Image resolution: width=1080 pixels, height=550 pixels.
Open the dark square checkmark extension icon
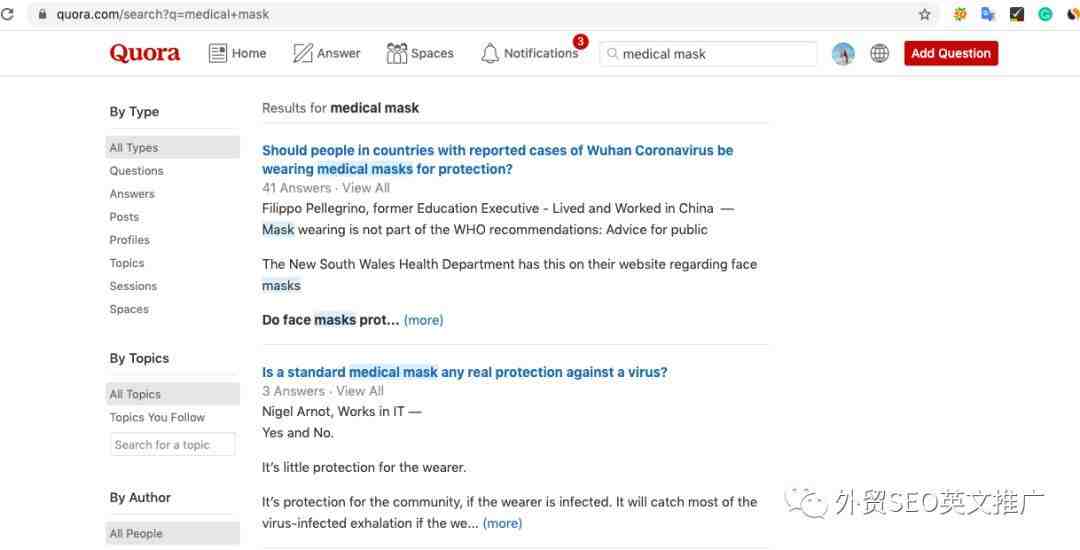click(x=1017, y=14)
